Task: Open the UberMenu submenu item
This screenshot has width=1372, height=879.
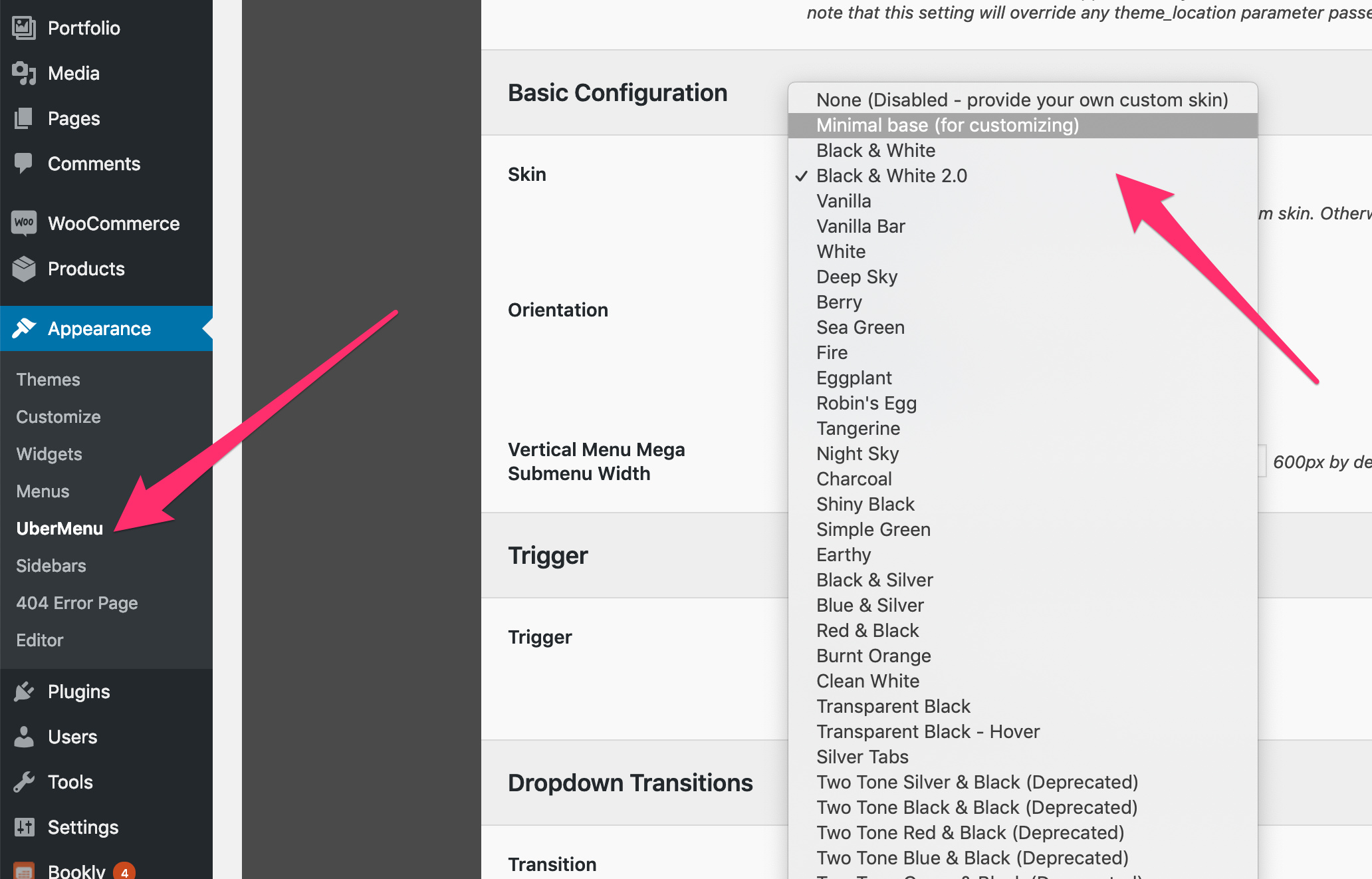Action: [x=60, y=529]
